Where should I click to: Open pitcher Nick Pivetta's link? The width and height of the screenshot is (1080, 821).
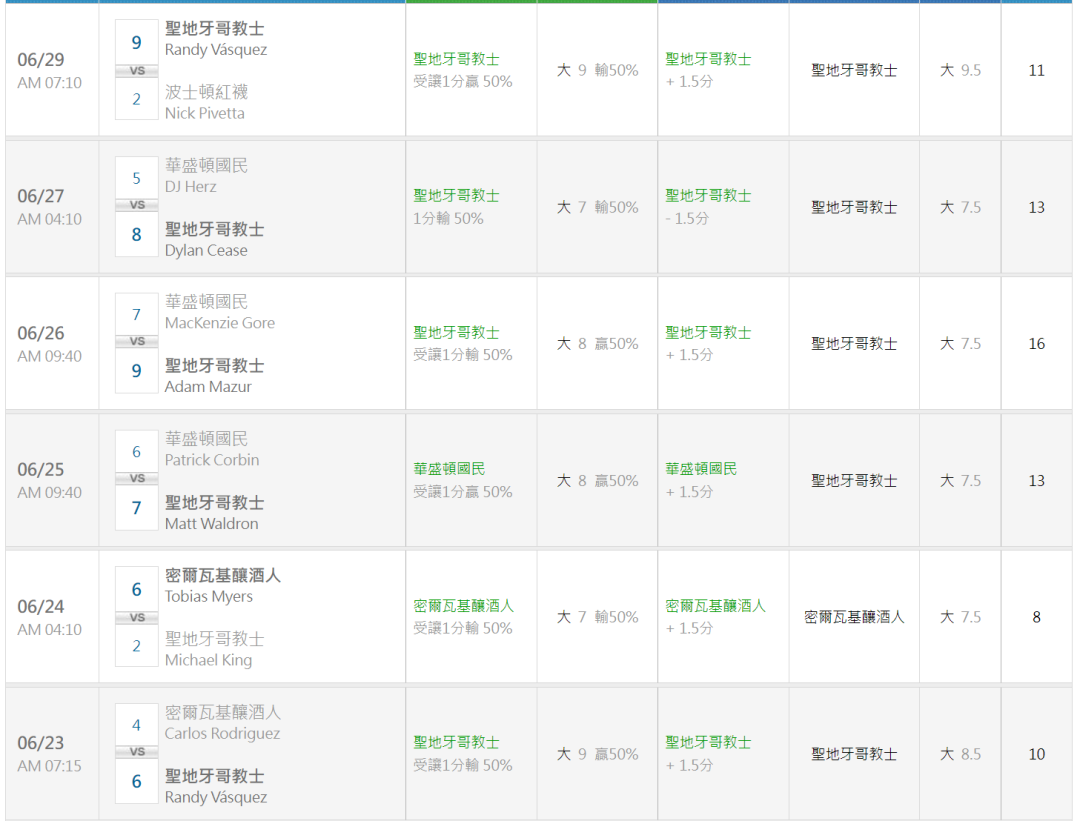click(x=205, y=114)
